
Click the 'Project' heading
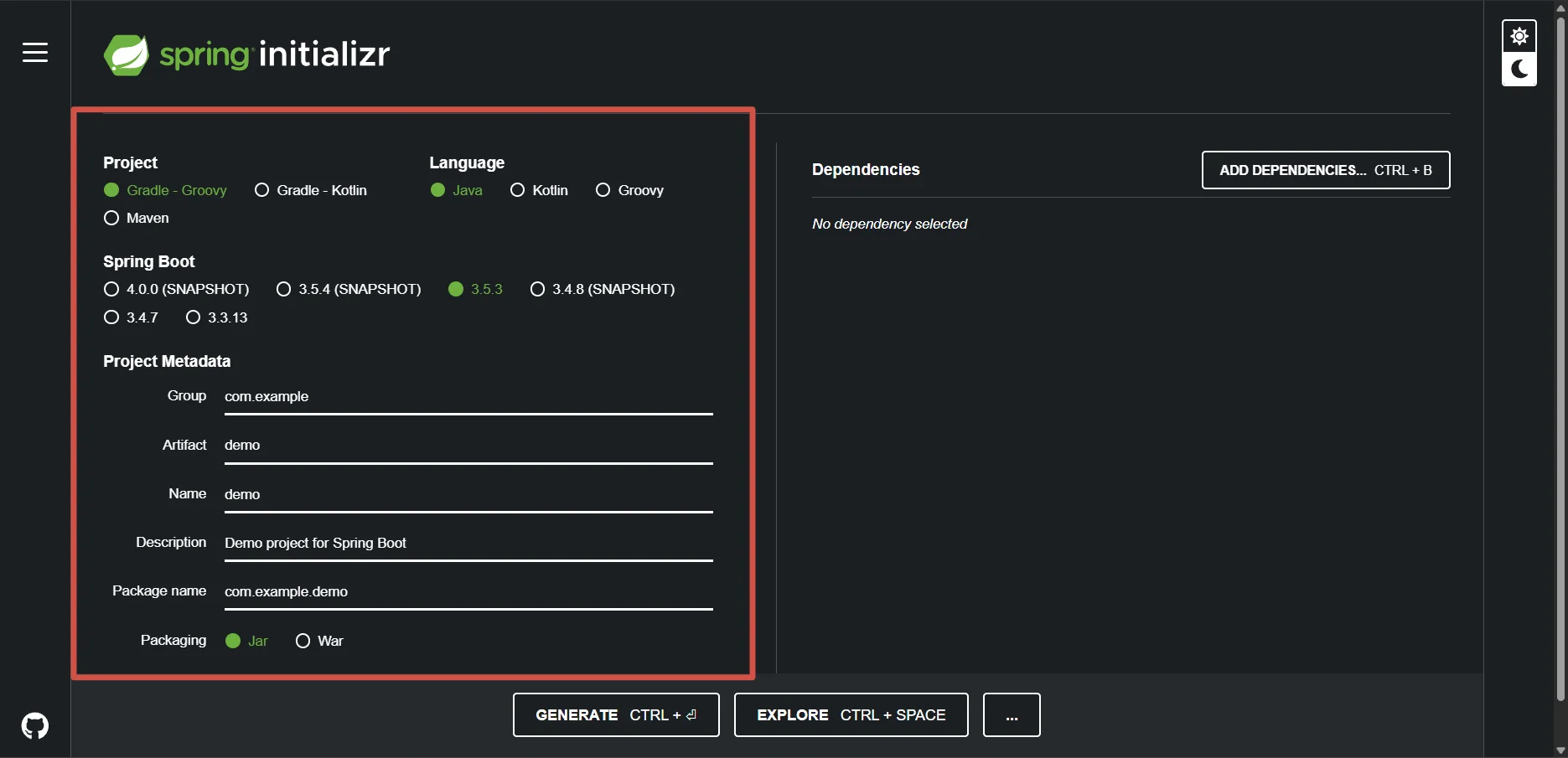tap(130, 162)
